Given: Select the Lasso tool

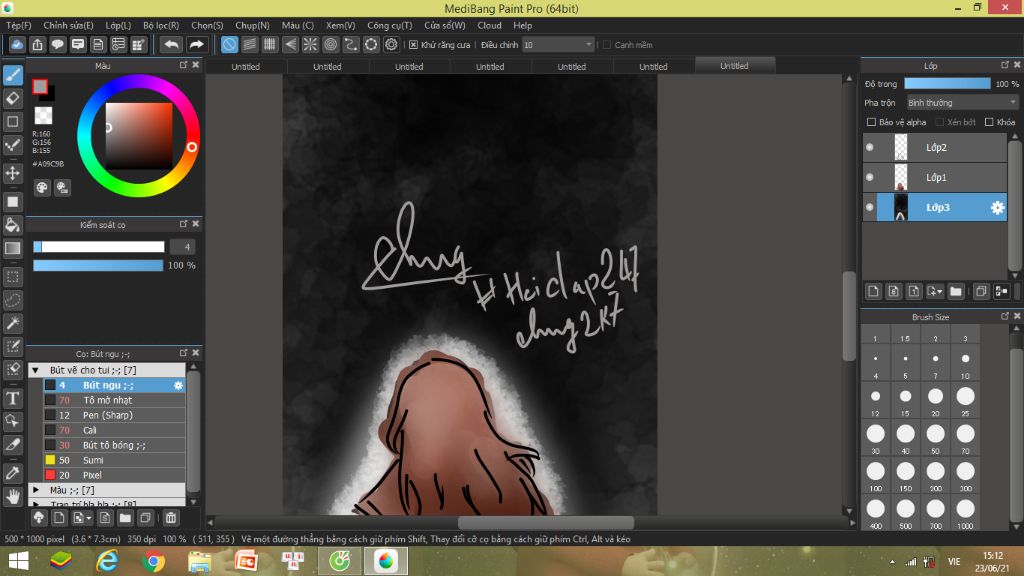Looking at the screenshot, I should pos(13,300).
